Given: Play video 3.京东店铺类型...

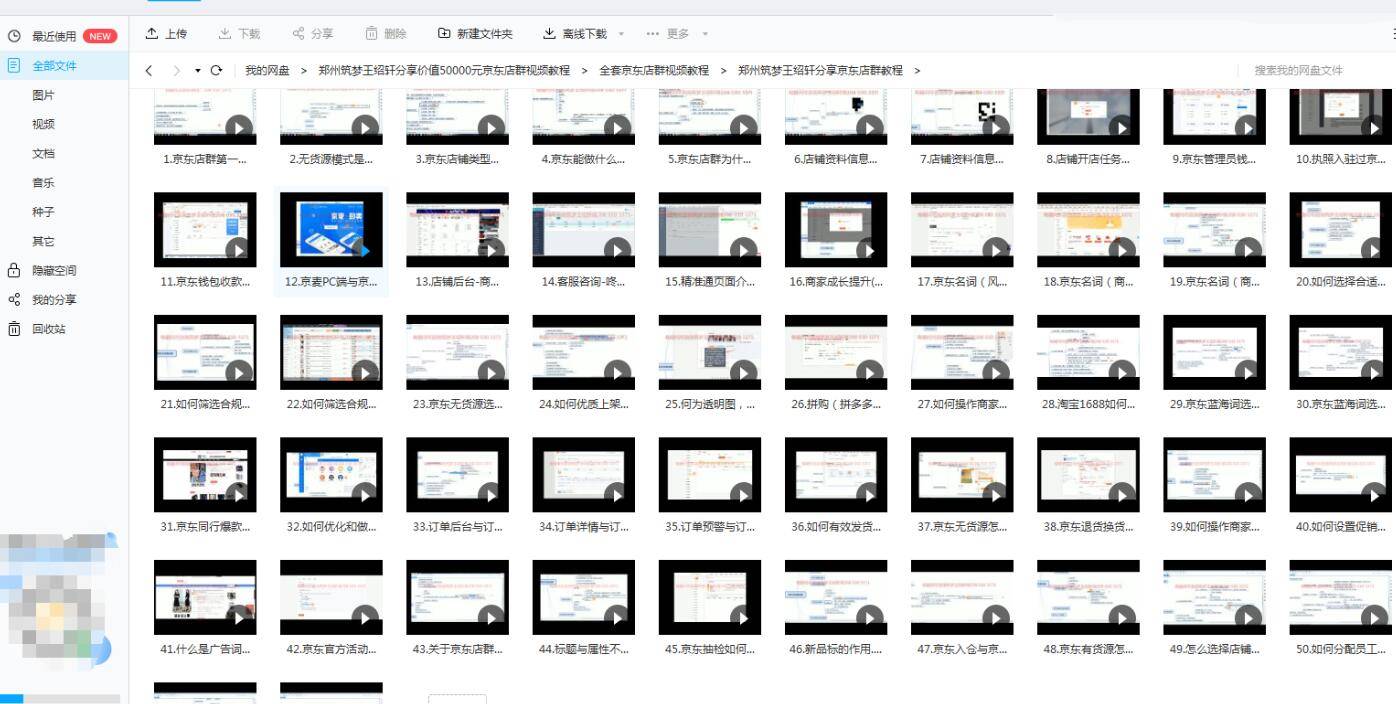Looking at the screenshot, I should click(x=491, y=127).
